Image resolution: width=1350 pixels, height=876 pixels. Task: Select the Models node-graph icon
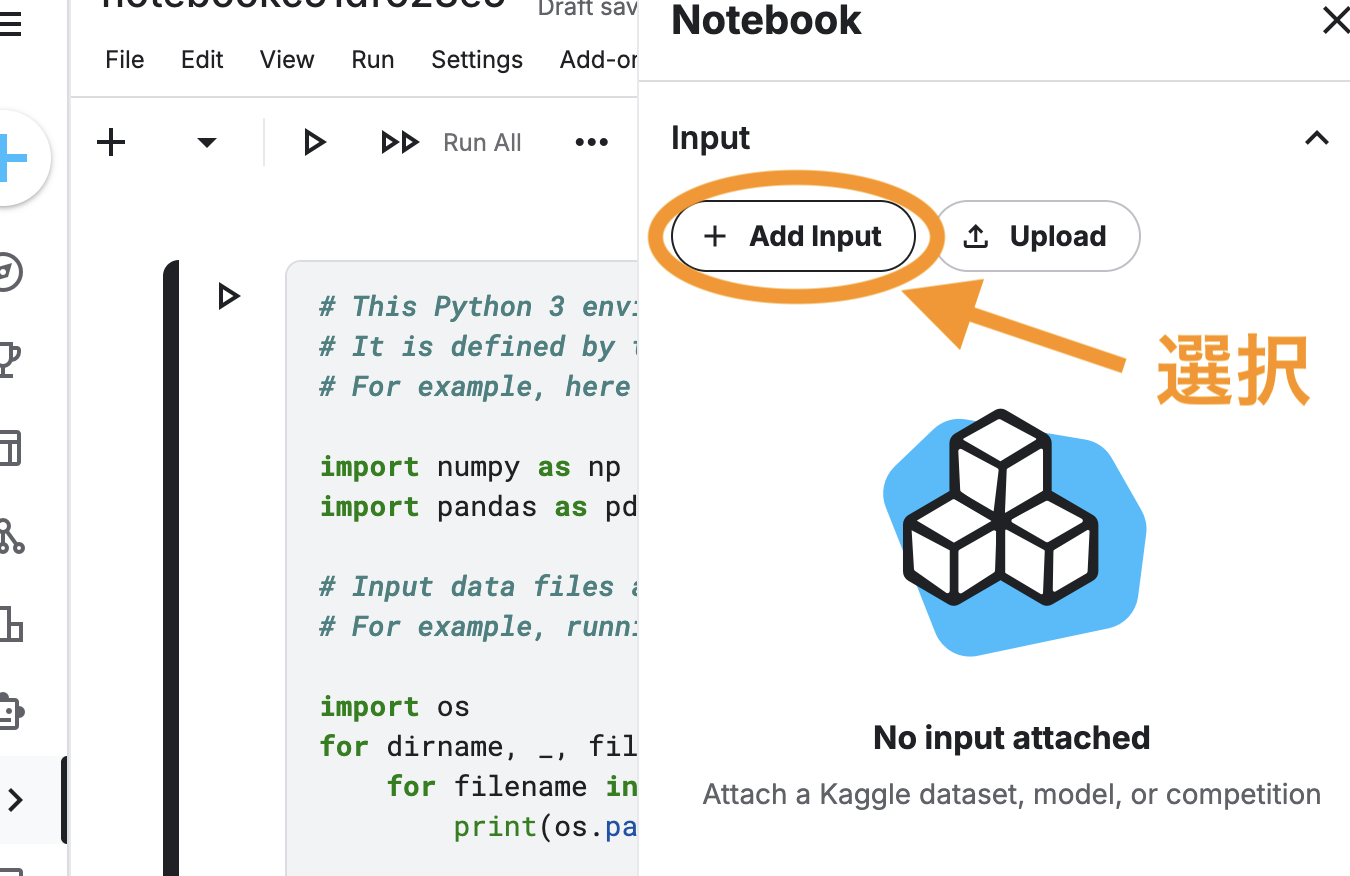point(11,536)
